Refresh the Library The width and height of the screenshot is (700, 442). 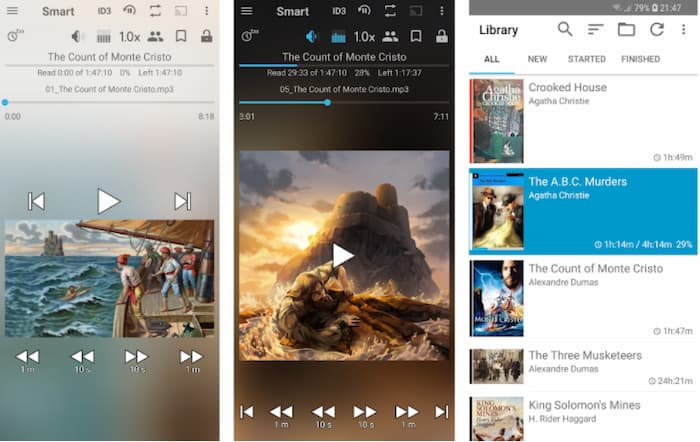[x=657, y=29]
